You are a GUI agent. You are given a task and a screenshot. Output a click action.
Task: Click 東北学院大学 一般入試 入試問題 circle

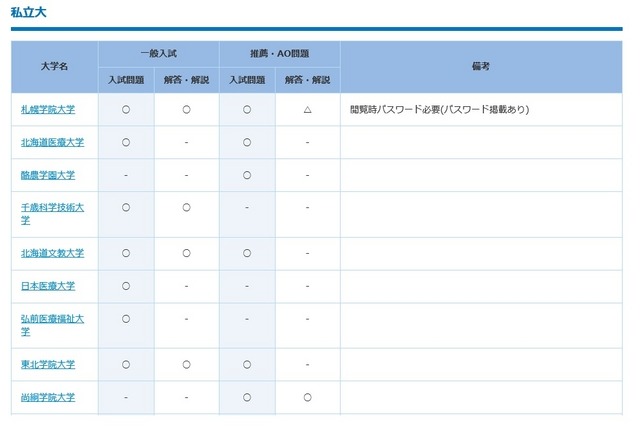click(126, 364)
